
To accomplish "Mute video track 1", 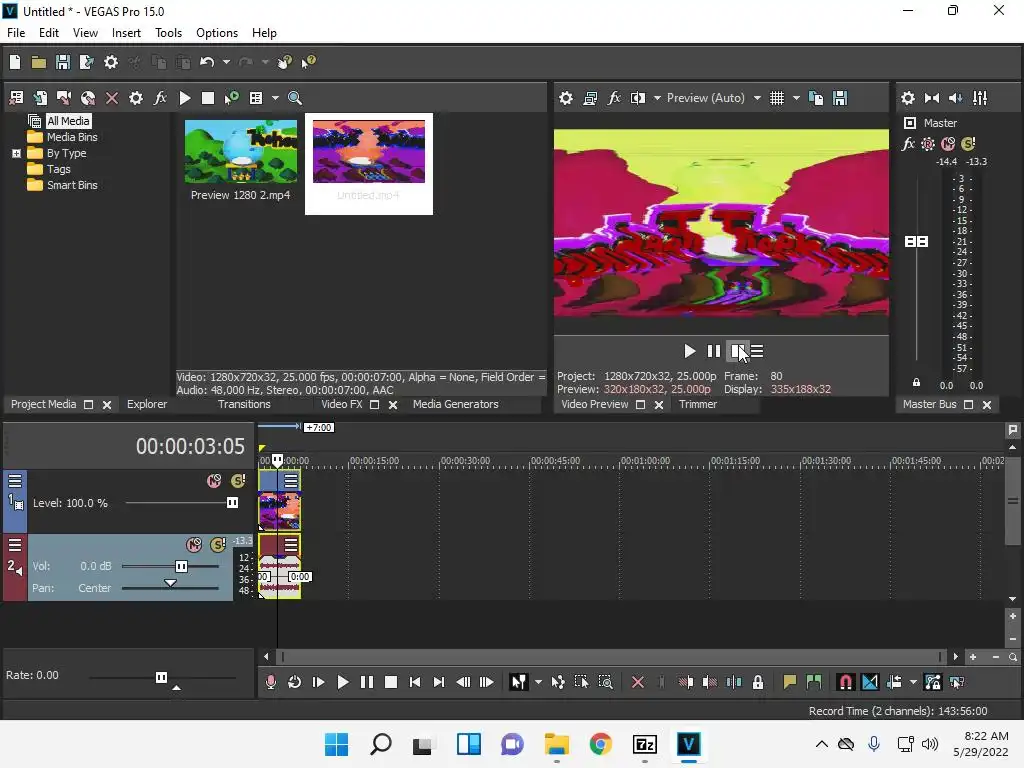I will tap(214, 481).
